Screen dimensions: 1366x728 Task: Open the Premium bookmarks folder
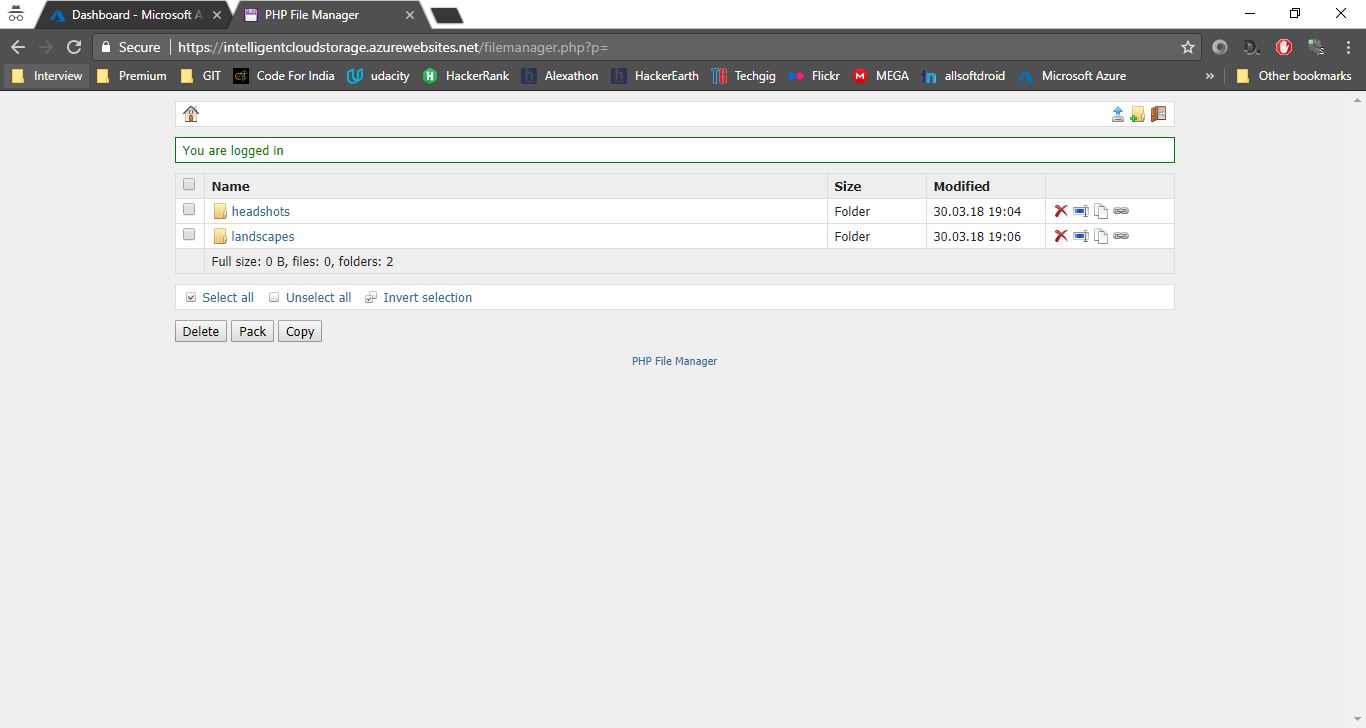(131, 76)
